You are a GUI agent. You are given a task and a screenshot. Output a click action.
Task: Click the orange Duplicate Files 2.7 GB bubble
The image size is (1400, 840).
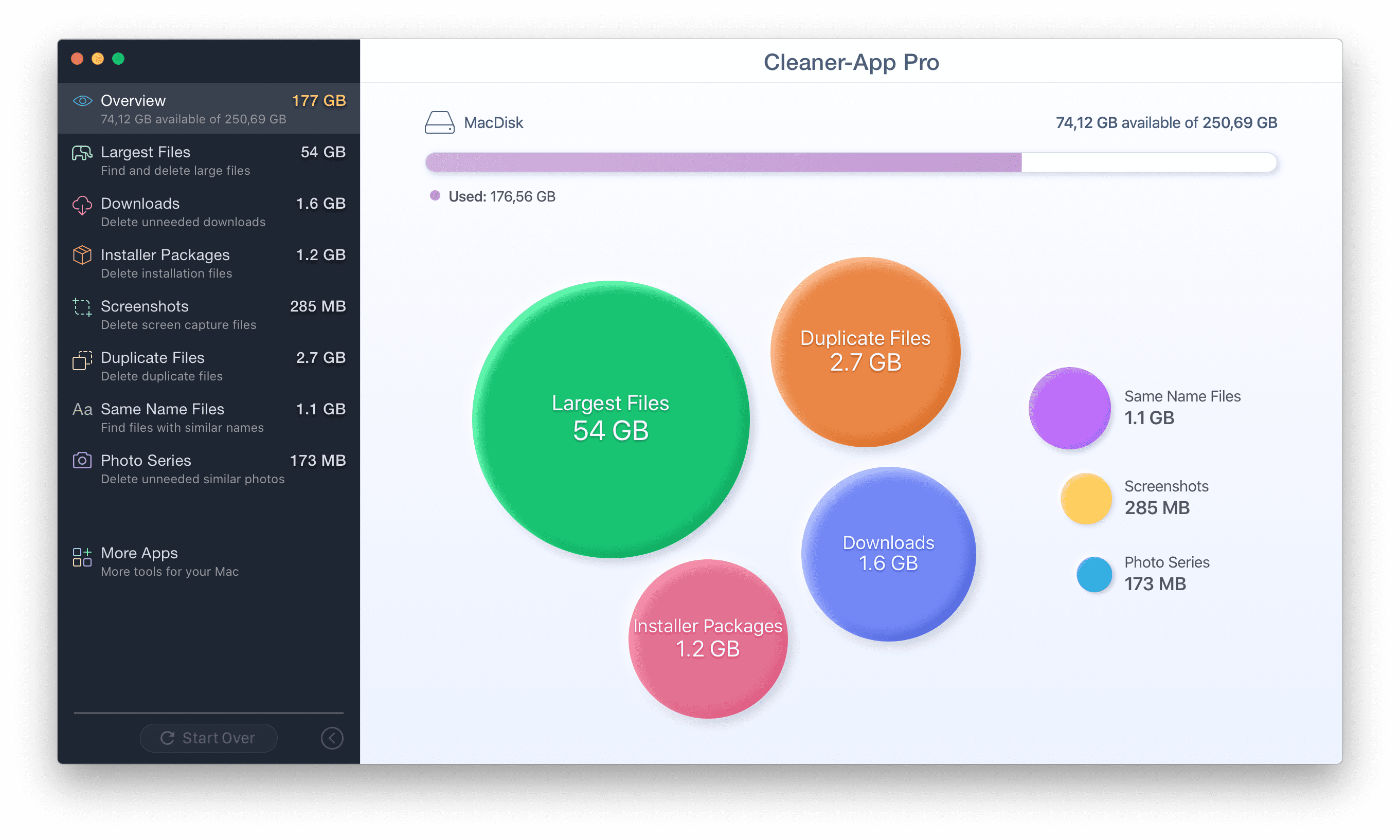click(866, 352)
